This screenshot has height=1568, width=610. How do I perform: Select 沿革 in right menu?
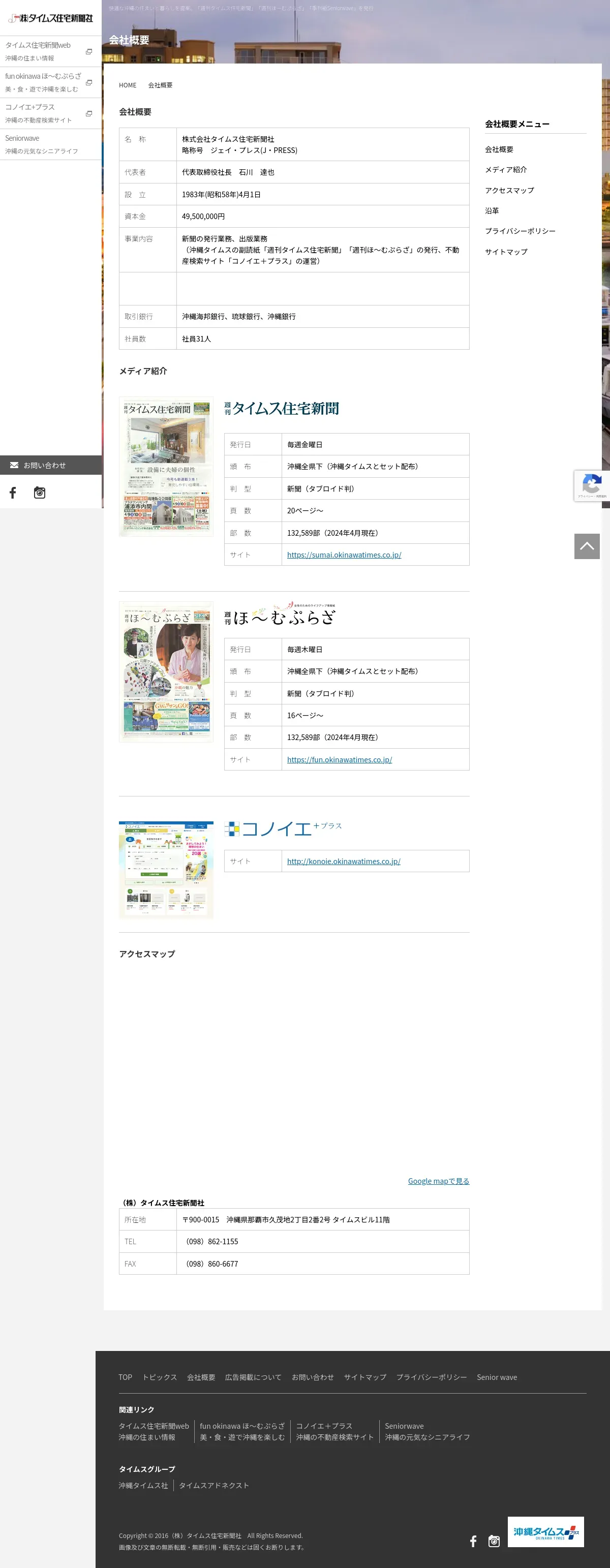[492, 210]
